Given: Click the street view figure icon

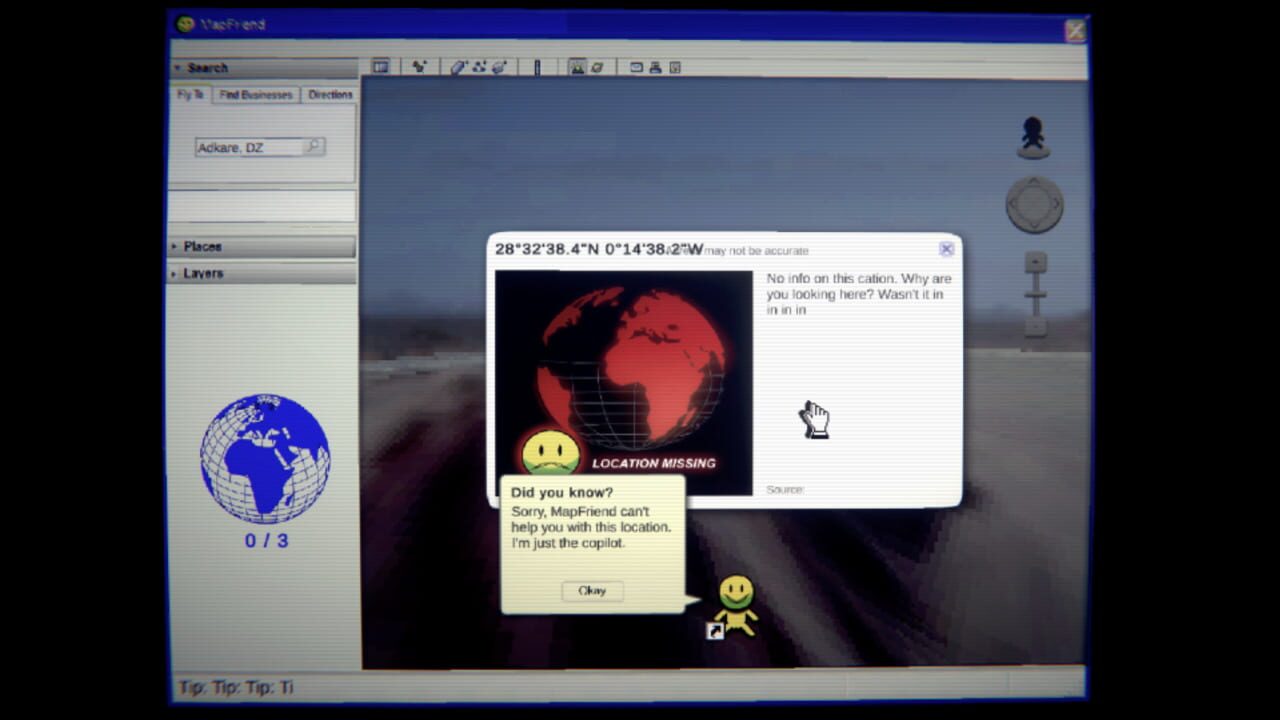Looking at the screenshot, I should point(1033,137).
